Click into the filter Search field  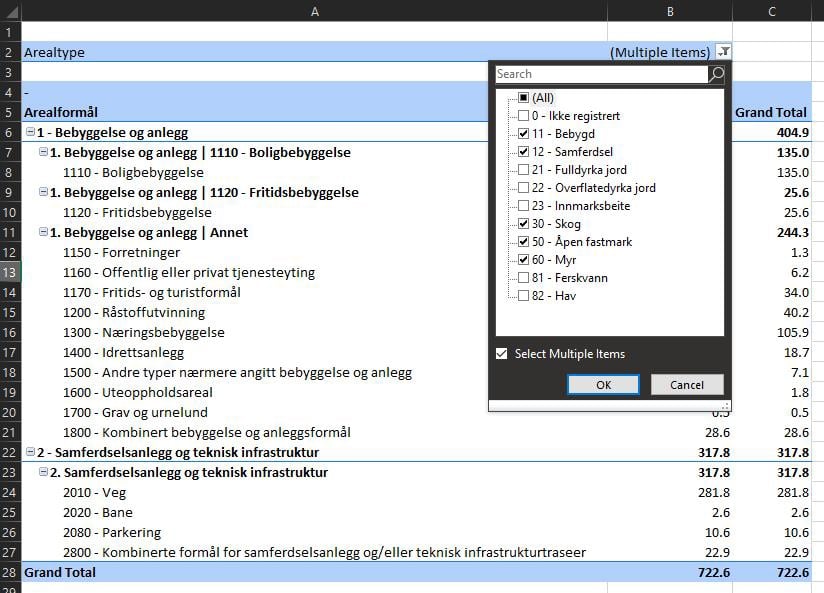(x=600, y=74)
